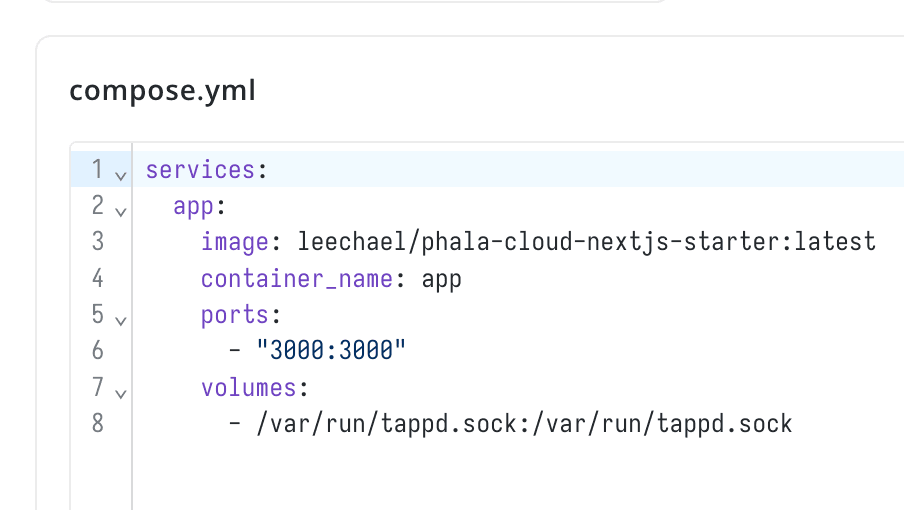Click the app key on line 2
904x510 pixels.
click(194, 206)
